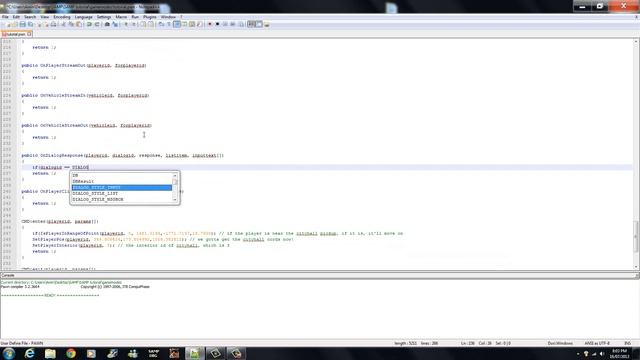Select highlighted DIALOG_STYLE_INPUT suggestion

(x=122, y=187)
